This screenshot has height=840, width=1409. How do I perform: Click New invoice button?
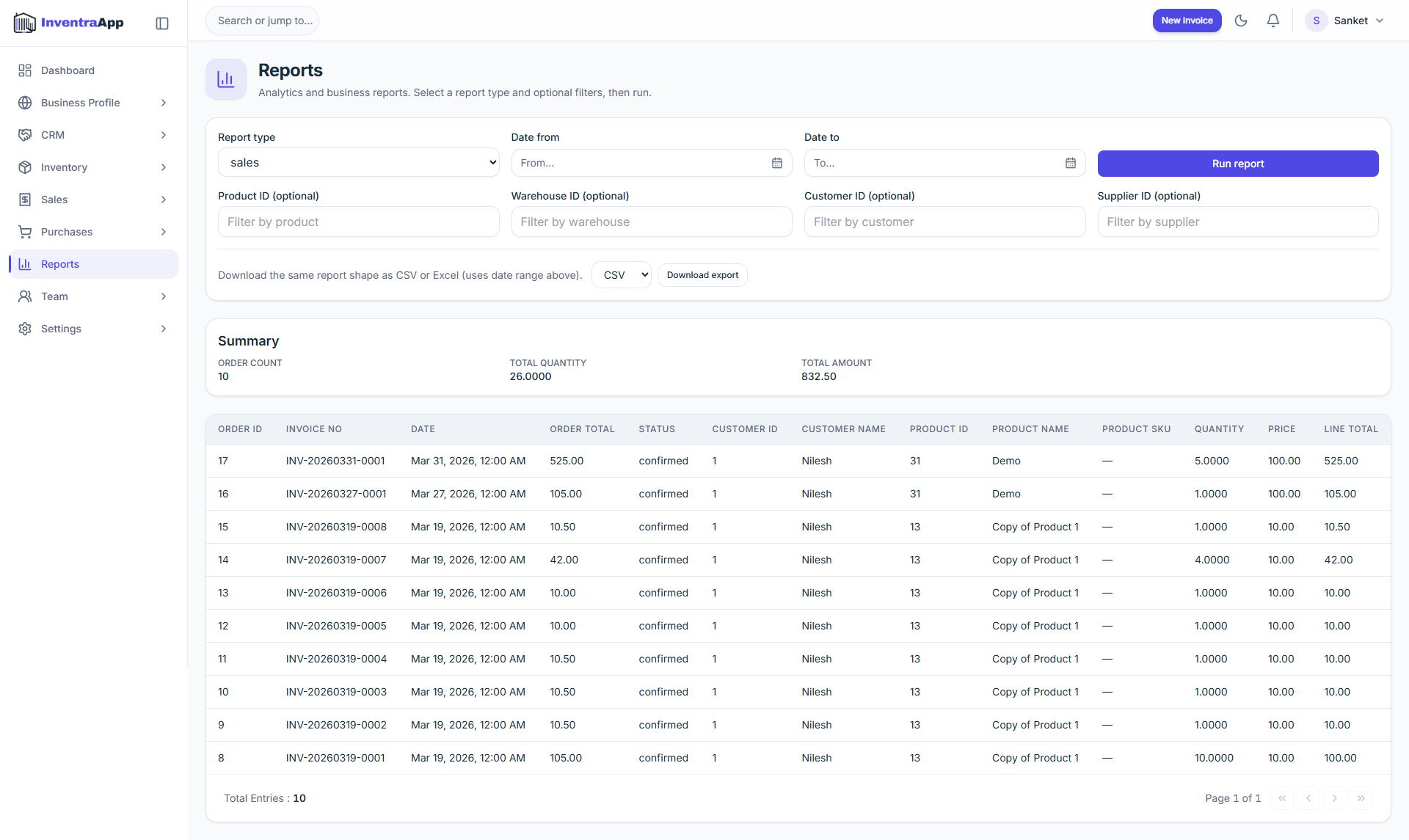[1187, 21]
